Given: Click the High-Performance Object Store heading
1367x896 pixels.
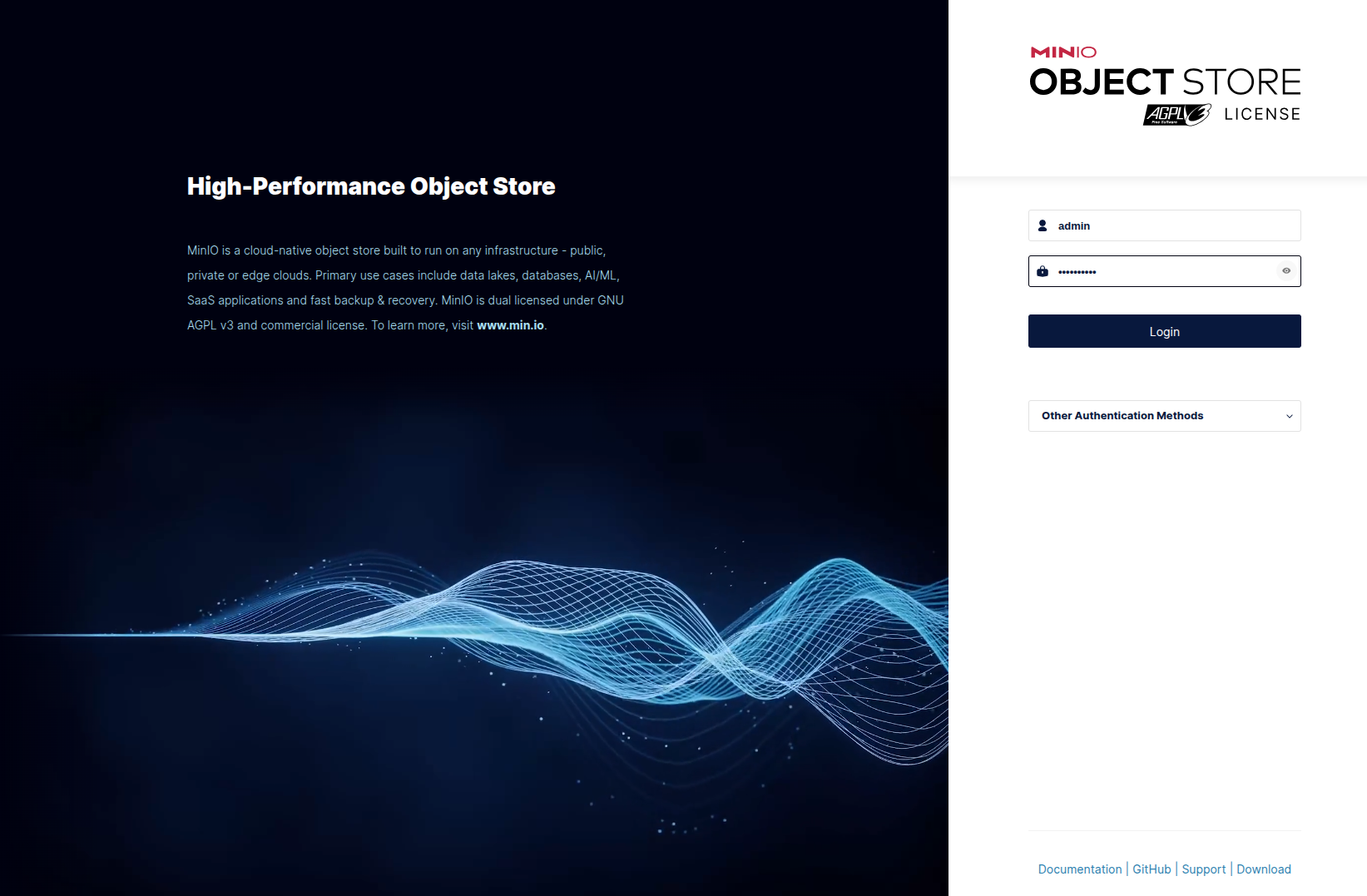Looking at the screenshot, I should pyautogui.click(x=371, y=186).
